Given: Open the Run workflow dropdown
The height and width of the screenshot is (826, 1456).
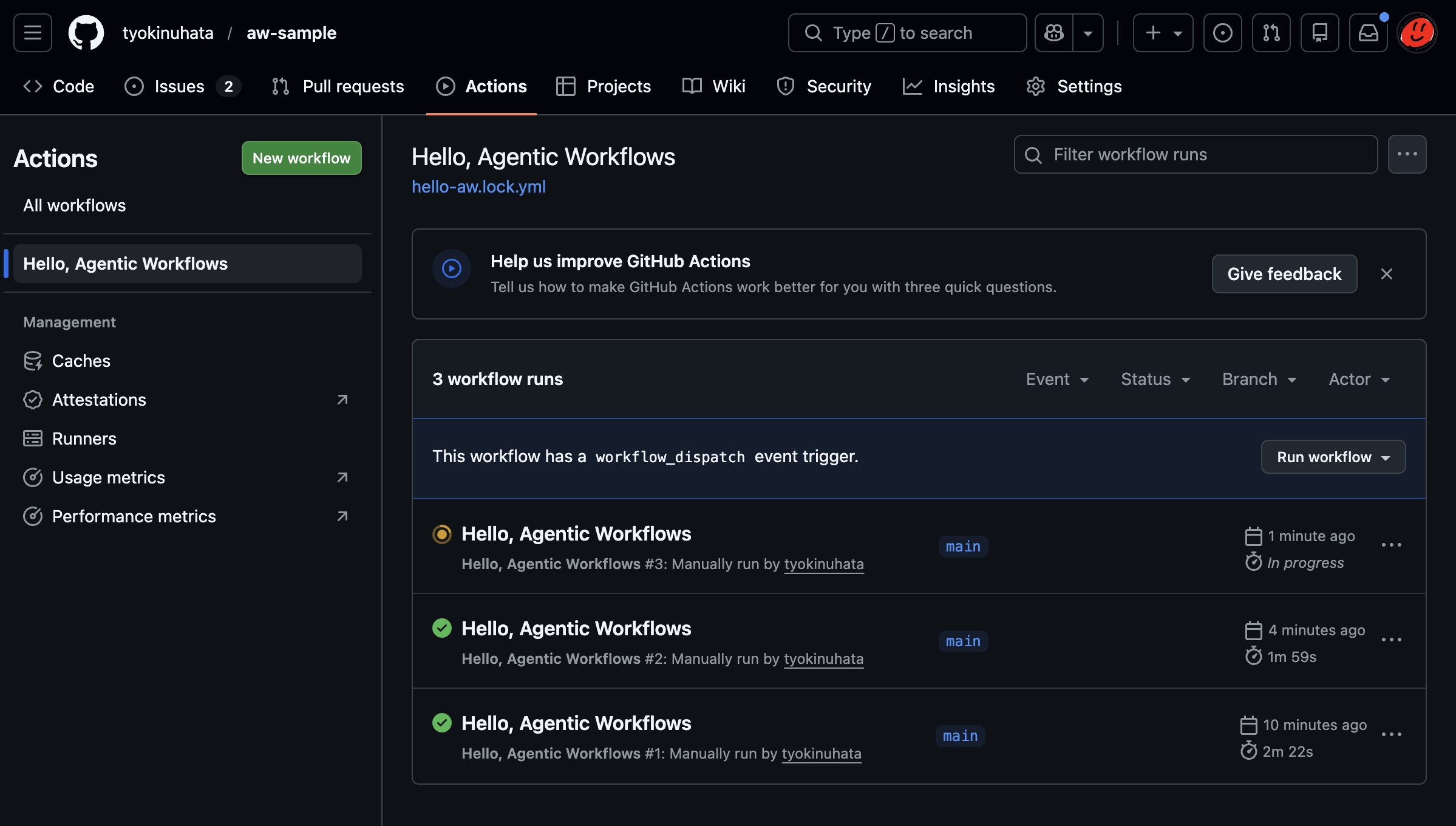Looking at the screenshot, I should pos(1333,457).
